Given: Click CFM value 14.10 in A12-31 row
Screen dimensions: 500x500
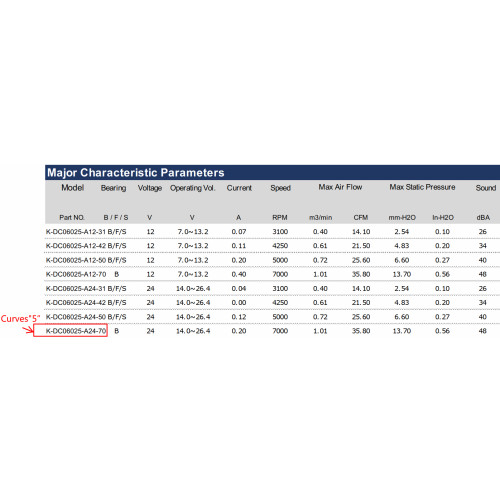Looking at the screenshot, I should pyautogui.click(x=361, y=232).
